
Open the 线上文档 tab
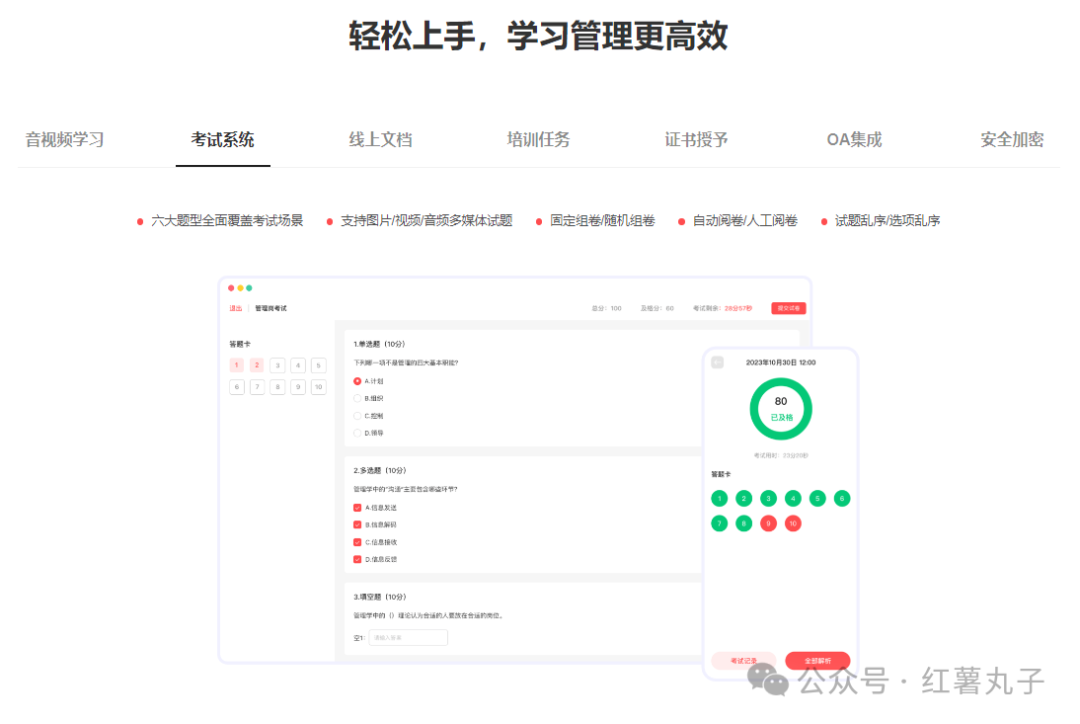(380, 140)
